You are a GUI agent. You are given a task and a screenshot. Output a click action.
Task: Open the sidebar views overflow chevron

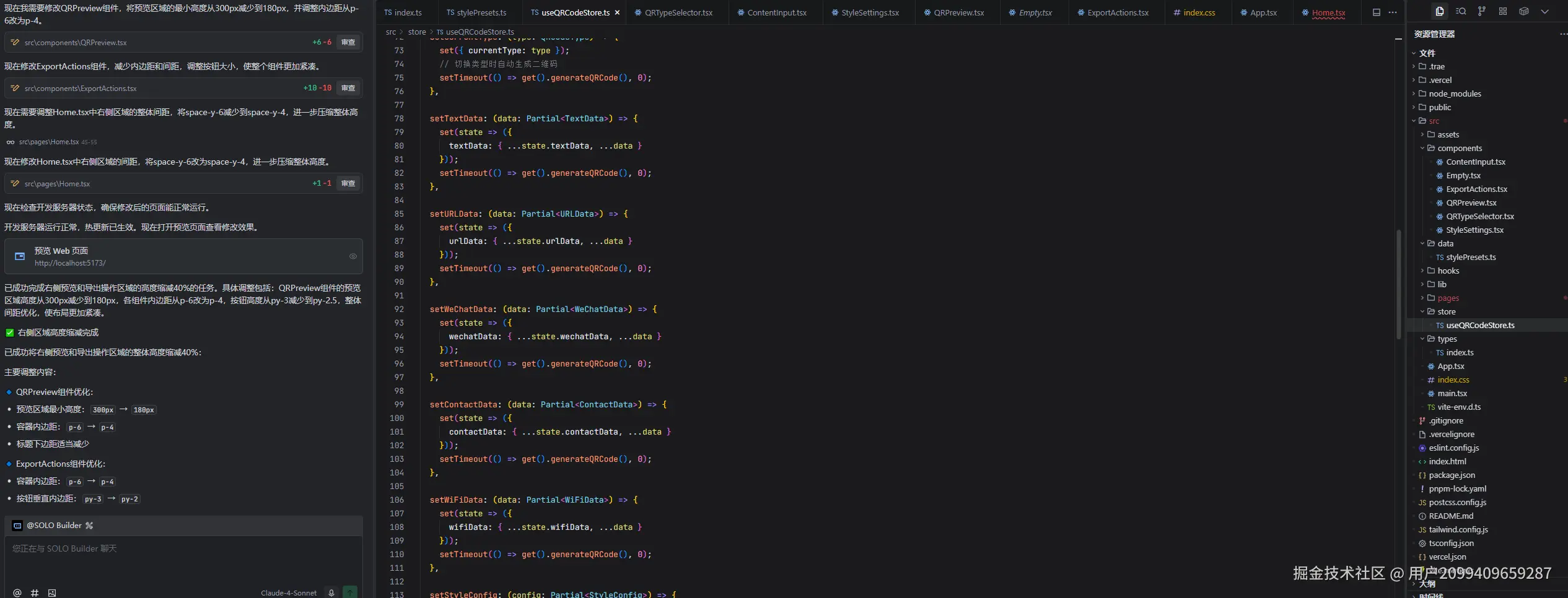pyautogui.click(x=1544, y=11)
